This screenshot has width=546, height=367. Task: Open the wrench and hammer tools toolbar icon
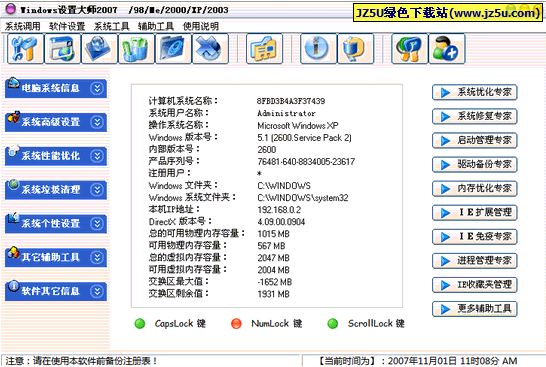(x=25, y=49)
